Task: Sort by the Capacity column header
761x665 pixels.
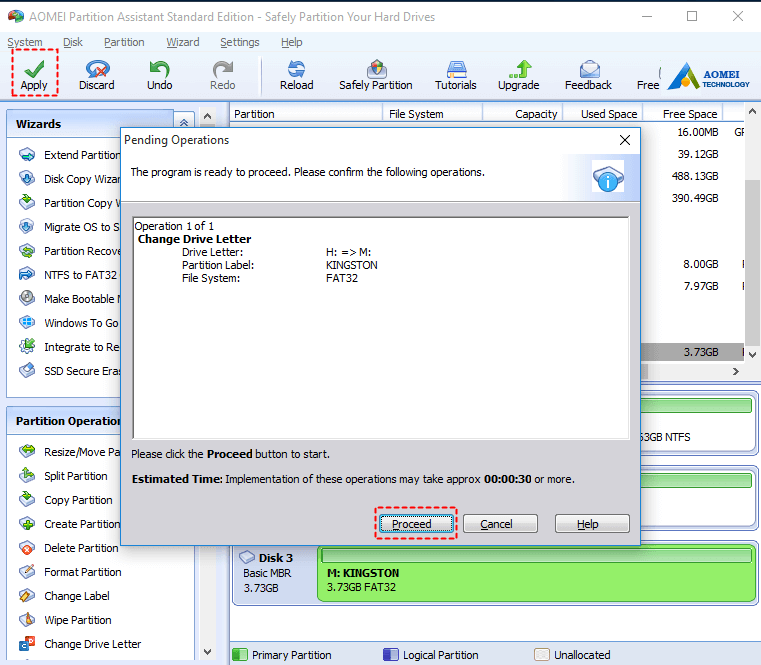Action: click(x=523, y=114)
